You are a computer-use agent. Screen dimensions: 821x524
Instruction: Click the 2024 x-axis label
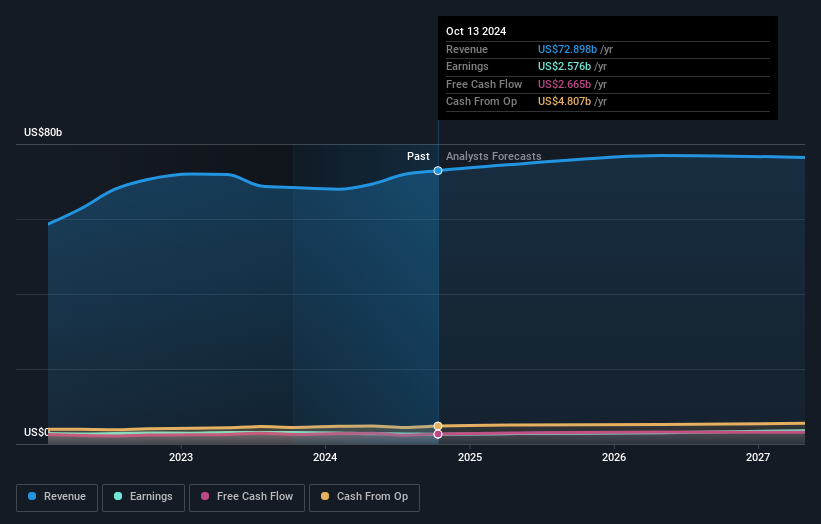[325, 458]
